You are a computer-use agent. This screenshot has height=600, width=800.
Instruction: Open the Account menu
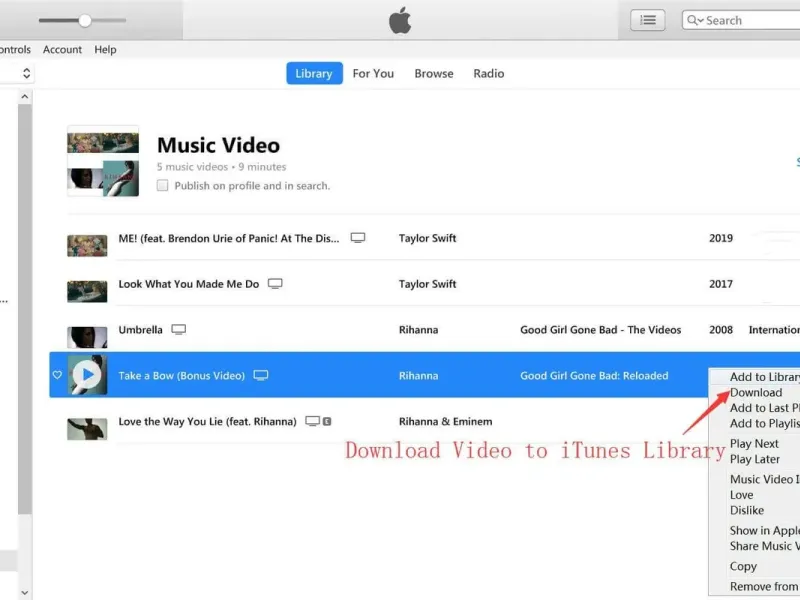coord(62,49)
